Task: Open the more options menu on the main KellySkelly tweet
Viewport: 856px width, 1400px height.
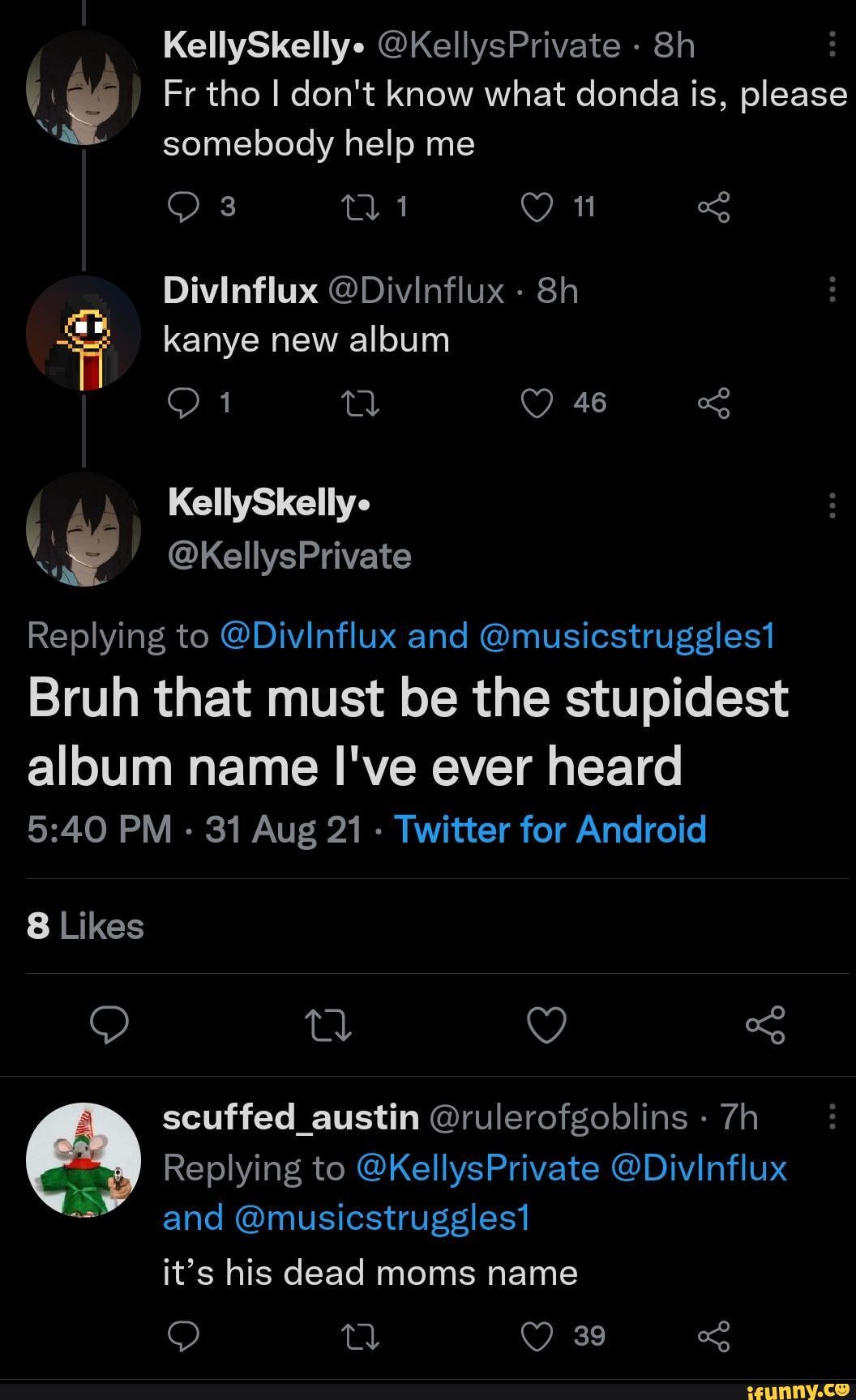Action: 832,505
